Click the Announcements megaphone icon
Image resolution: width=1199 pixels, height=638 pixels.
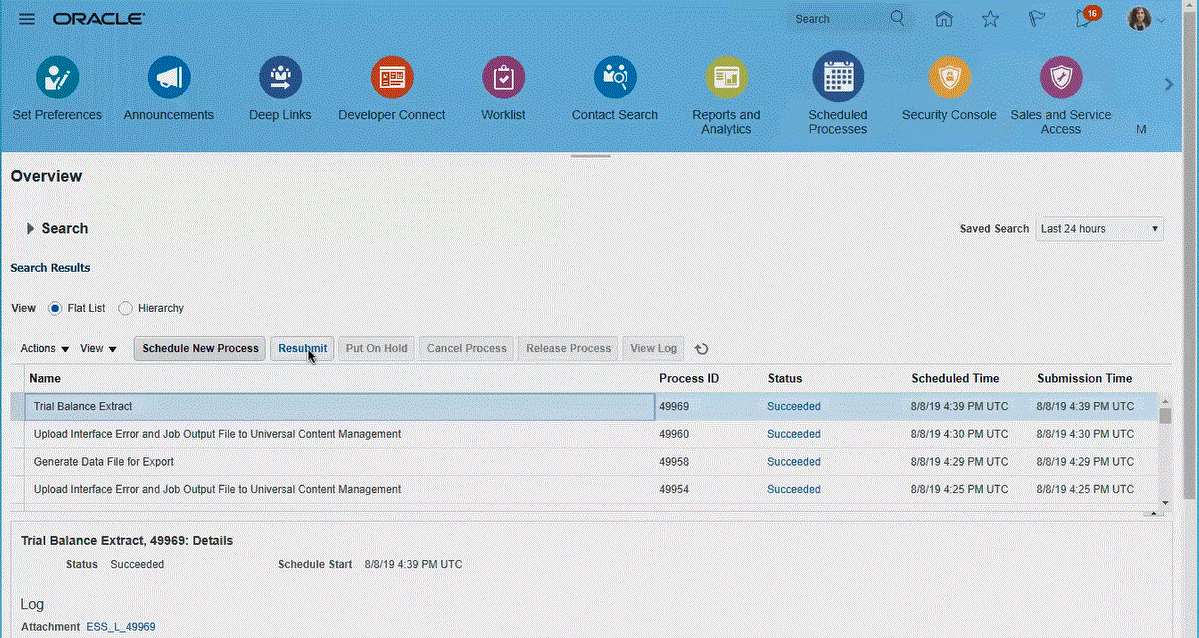coord(169,78)
